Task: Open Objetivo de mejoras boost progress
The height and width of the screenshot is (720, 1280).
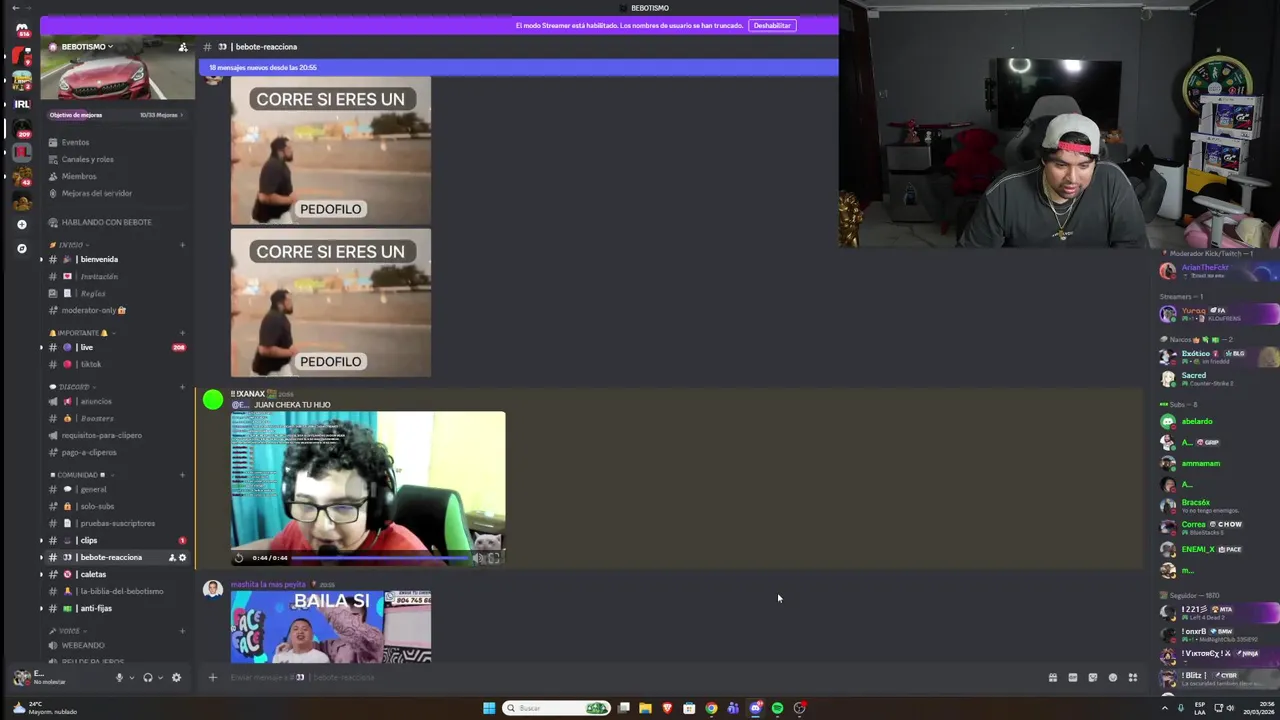Action: click(117, 115)
